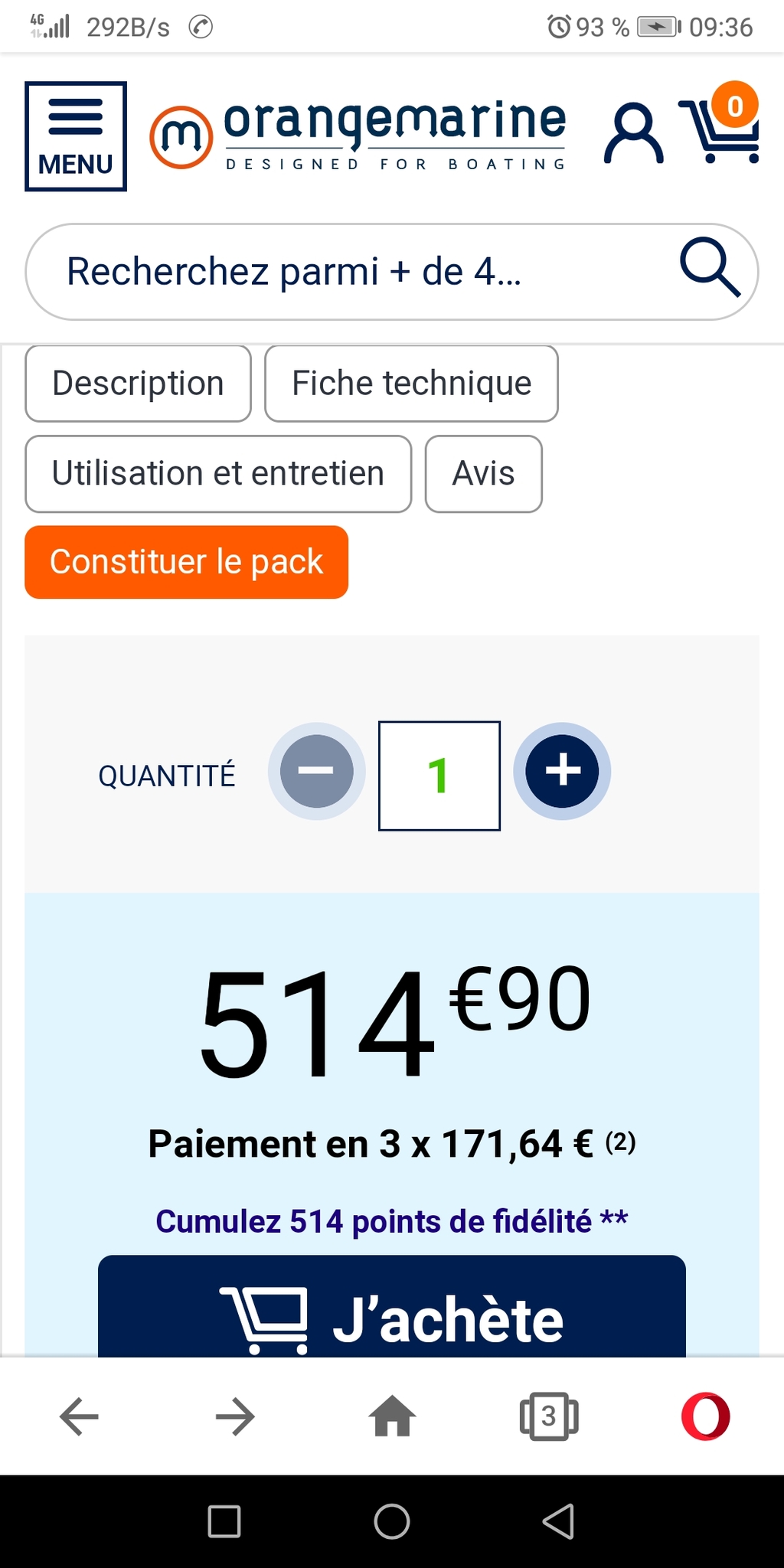The image size is (784, 1568).
Task: Open the shopping cart icon
Action: (720, 130)
